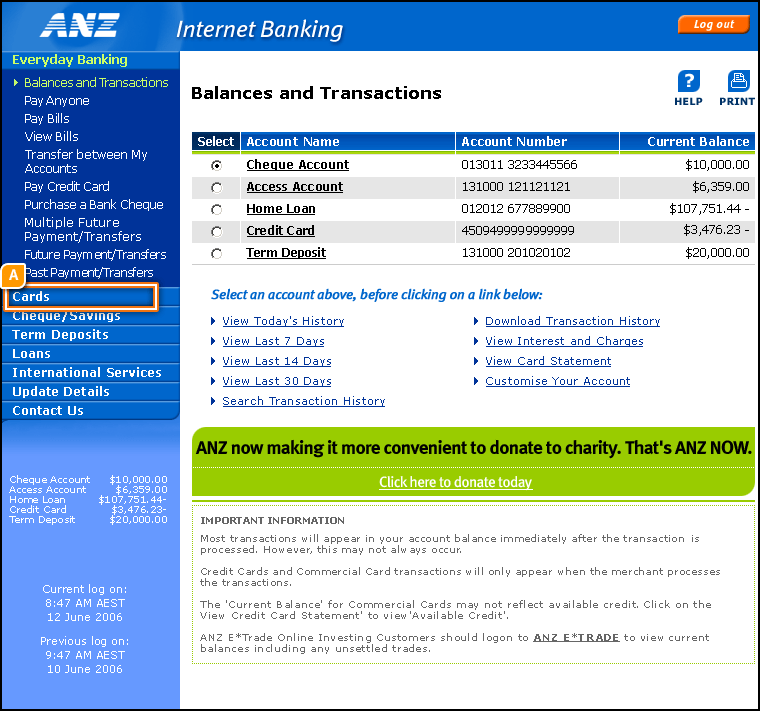Open Pay Bills in the sidebar
The image size is (760, 711).
[x=47, y=119]
